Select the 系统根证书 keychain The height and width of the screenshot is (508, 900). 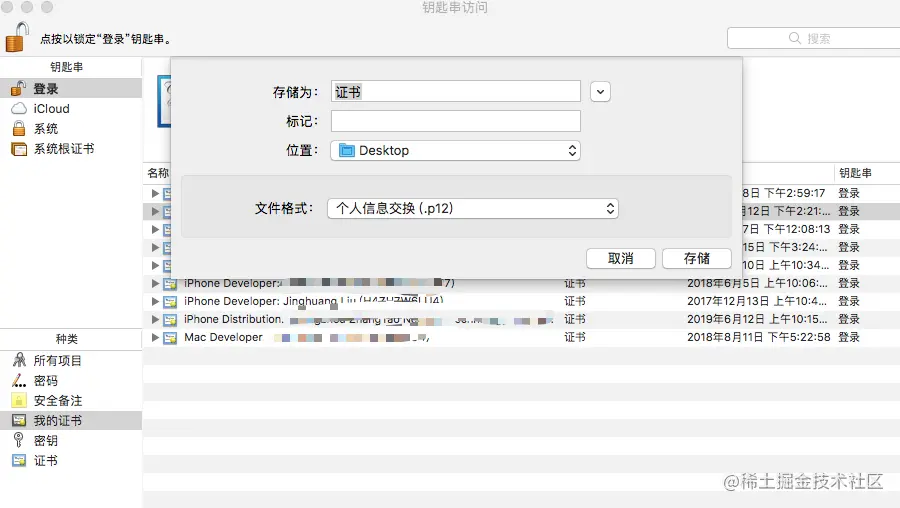(x=71, y=149)
